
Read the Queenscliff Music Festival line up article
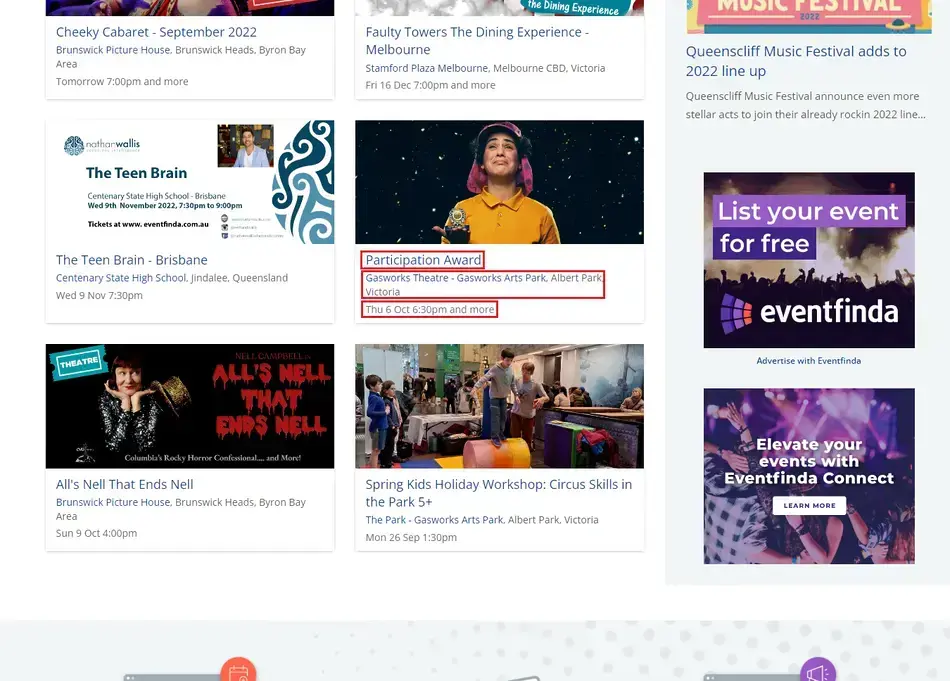coord(795,61)
